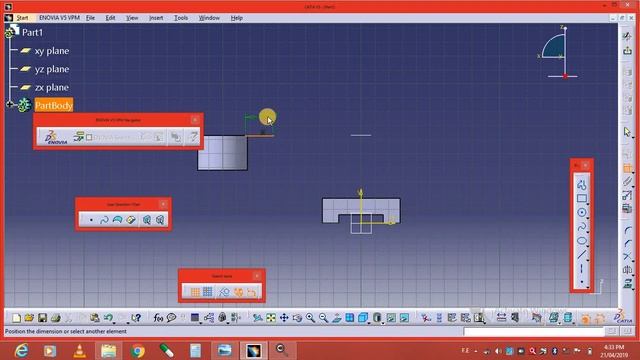The width and height of the screenshot is (640, 360).
Task: Open the ENOVIA V5 VPM menu
Action: coord(59,18)
